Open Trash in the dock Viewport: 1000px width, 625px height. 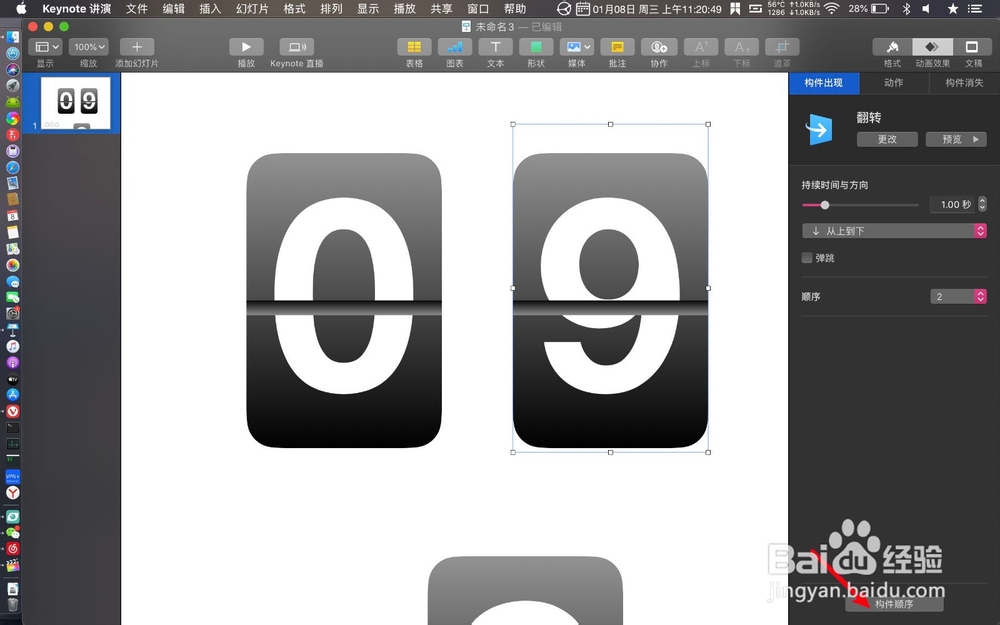point(13,604)
